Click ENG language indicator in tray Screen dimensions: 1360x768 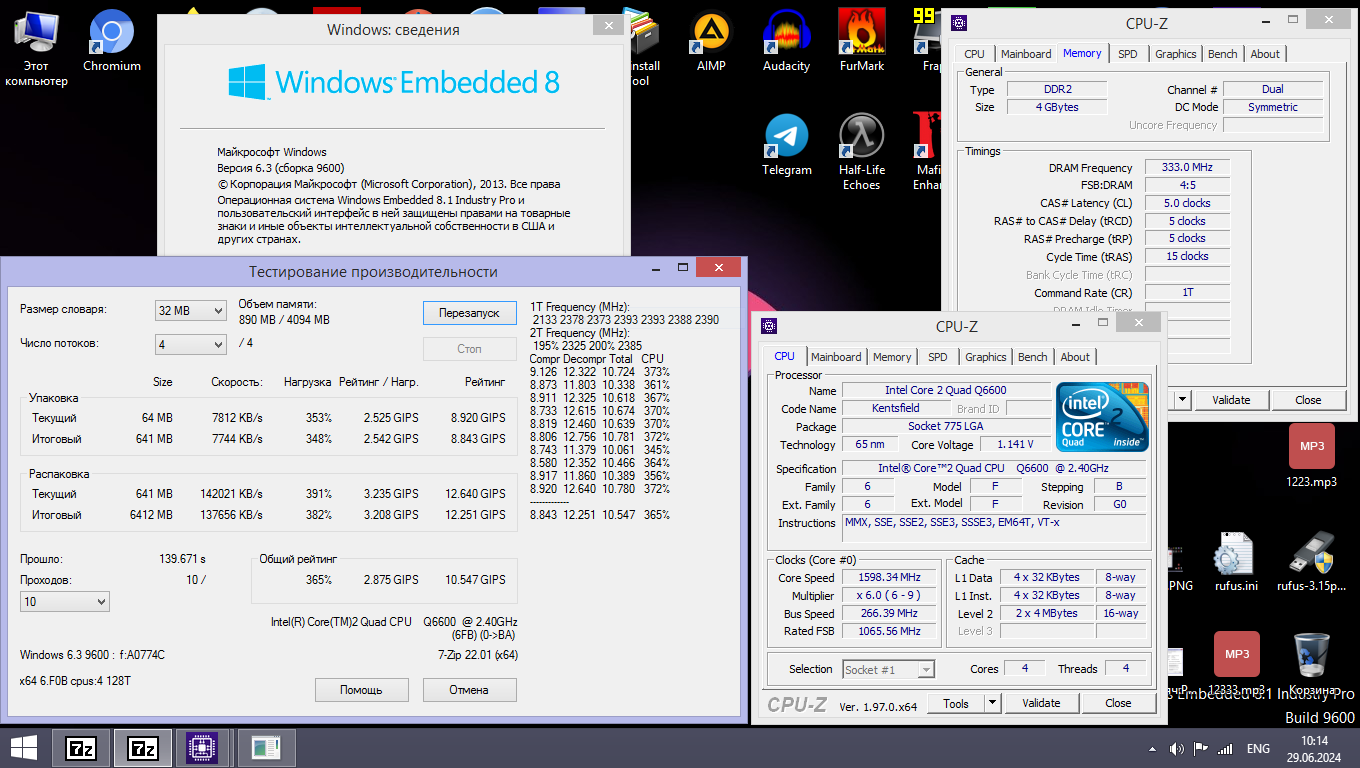1258,748
